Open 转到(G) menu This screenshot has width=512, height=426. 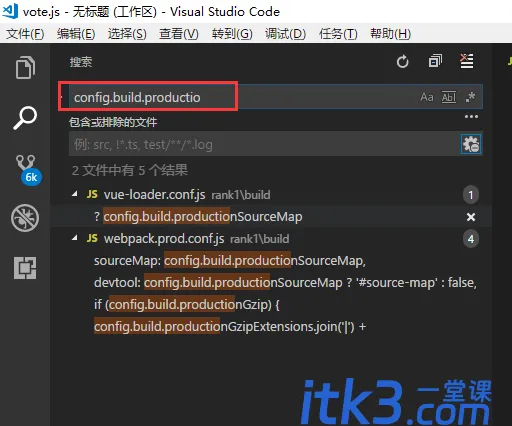232,34
